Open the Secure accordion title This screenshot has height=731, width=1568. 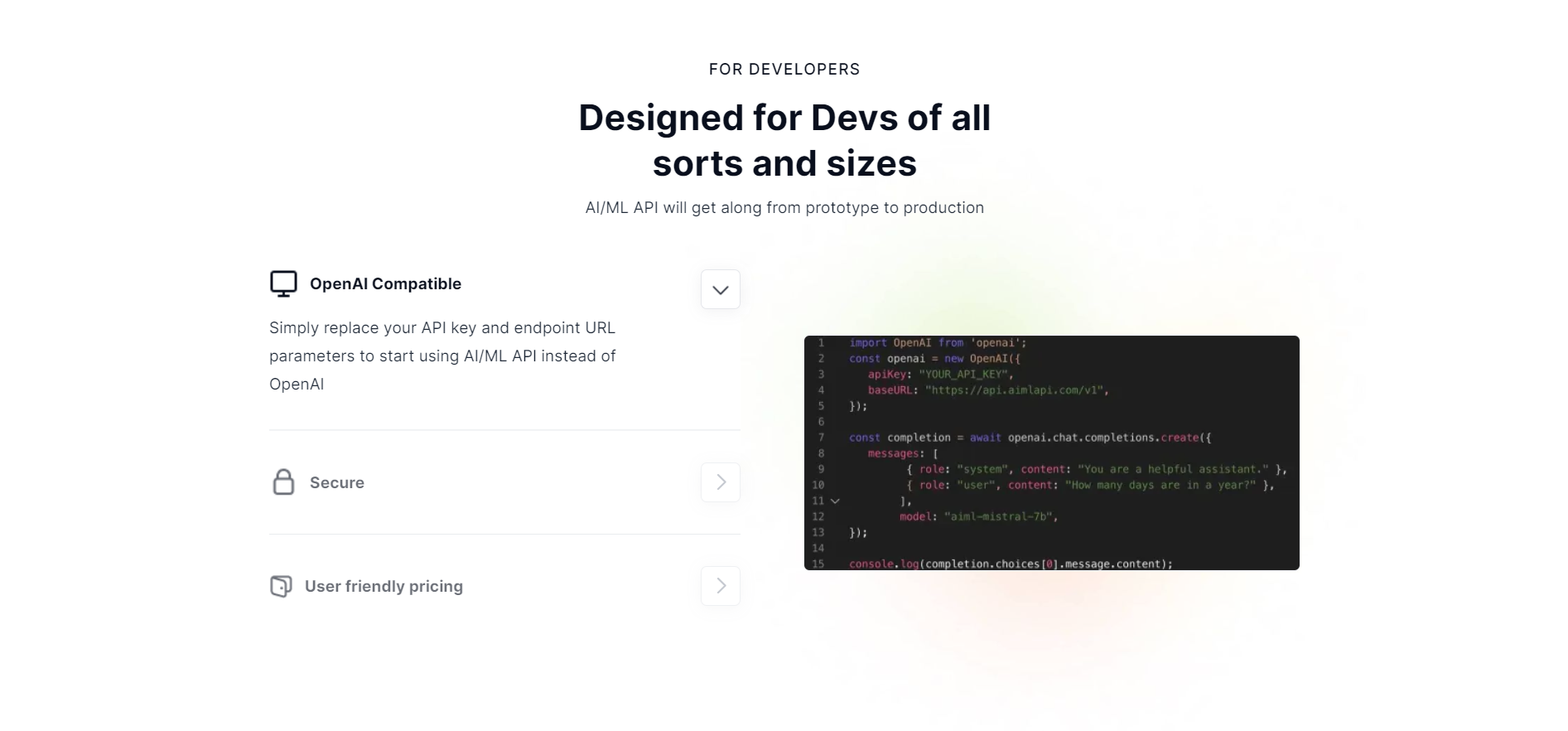337,482
